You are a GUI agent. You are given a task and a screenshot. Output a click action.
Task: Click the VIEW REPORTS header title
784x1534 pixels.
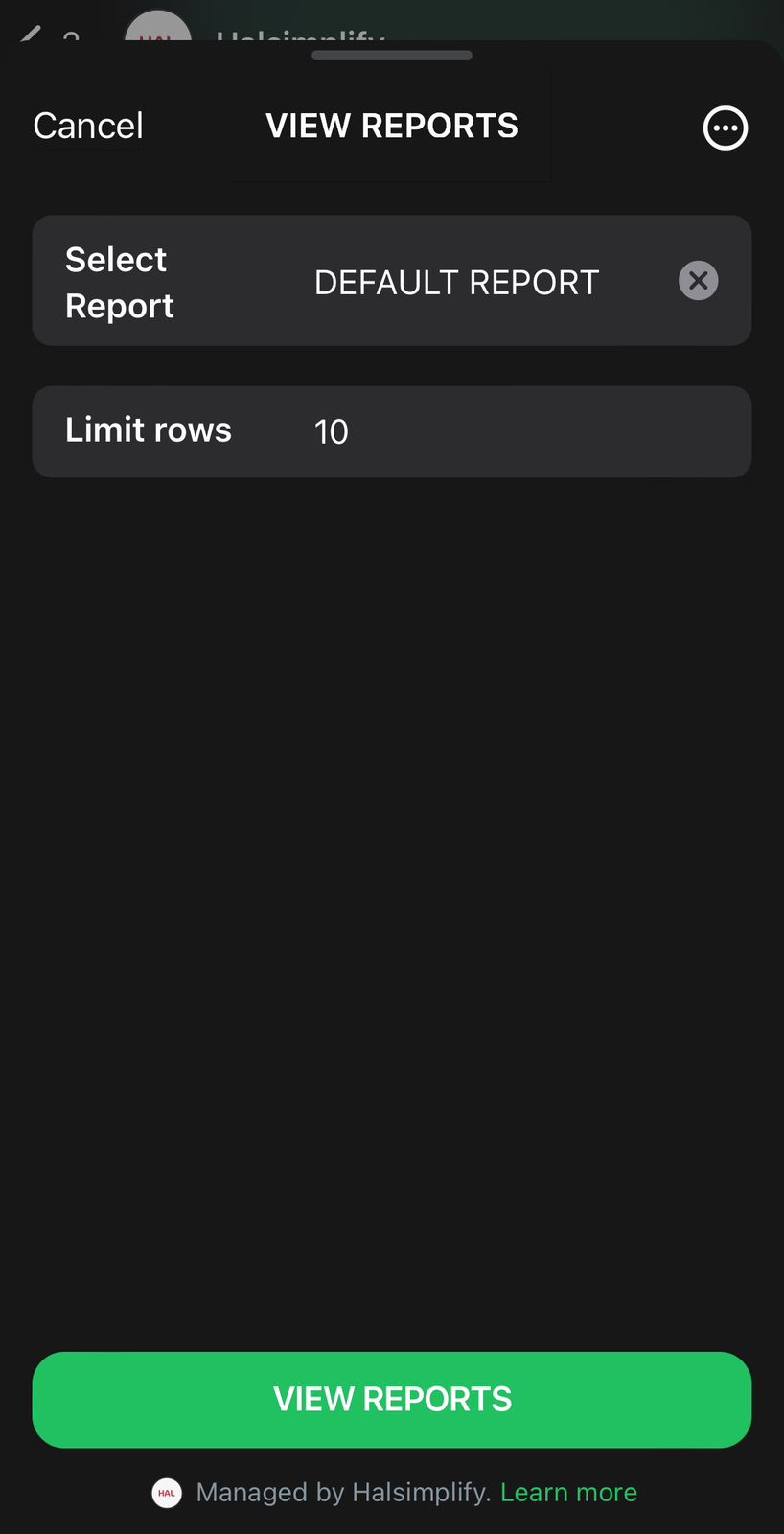391,126
